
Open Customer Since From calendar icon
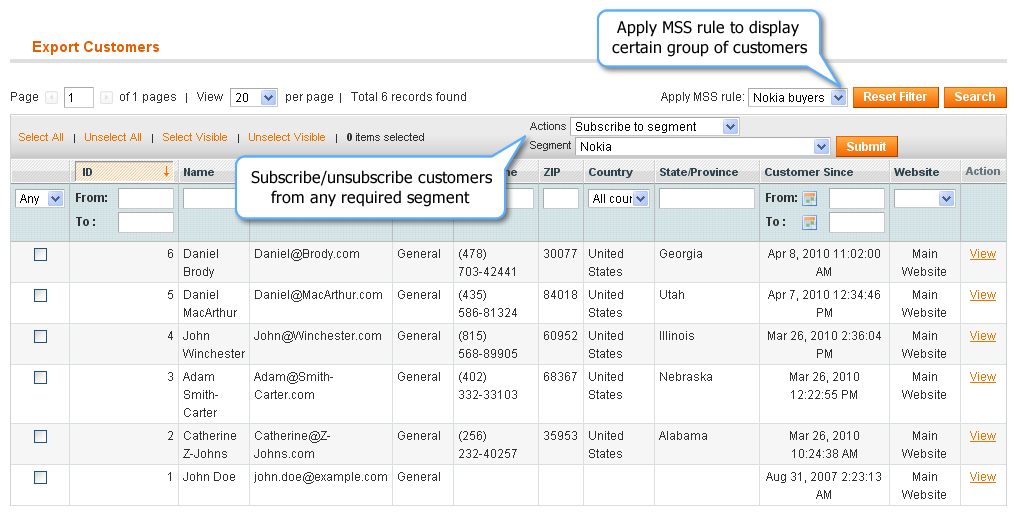tap(809, 199)
